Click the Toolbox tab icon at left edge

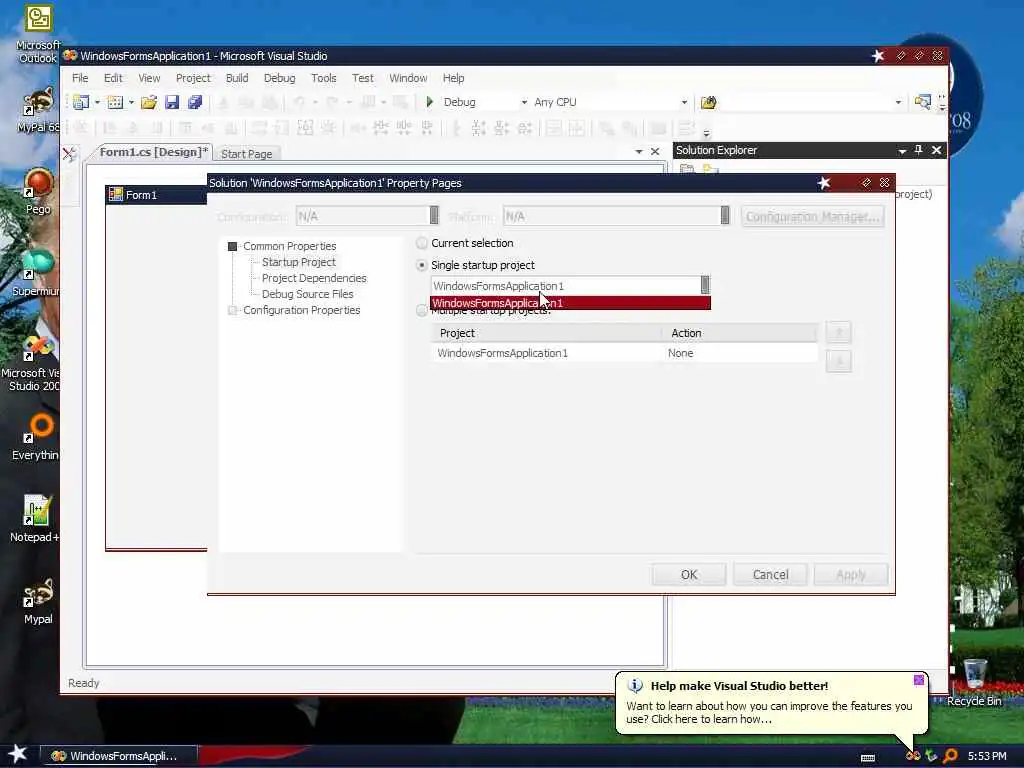[x=69, y=154]
